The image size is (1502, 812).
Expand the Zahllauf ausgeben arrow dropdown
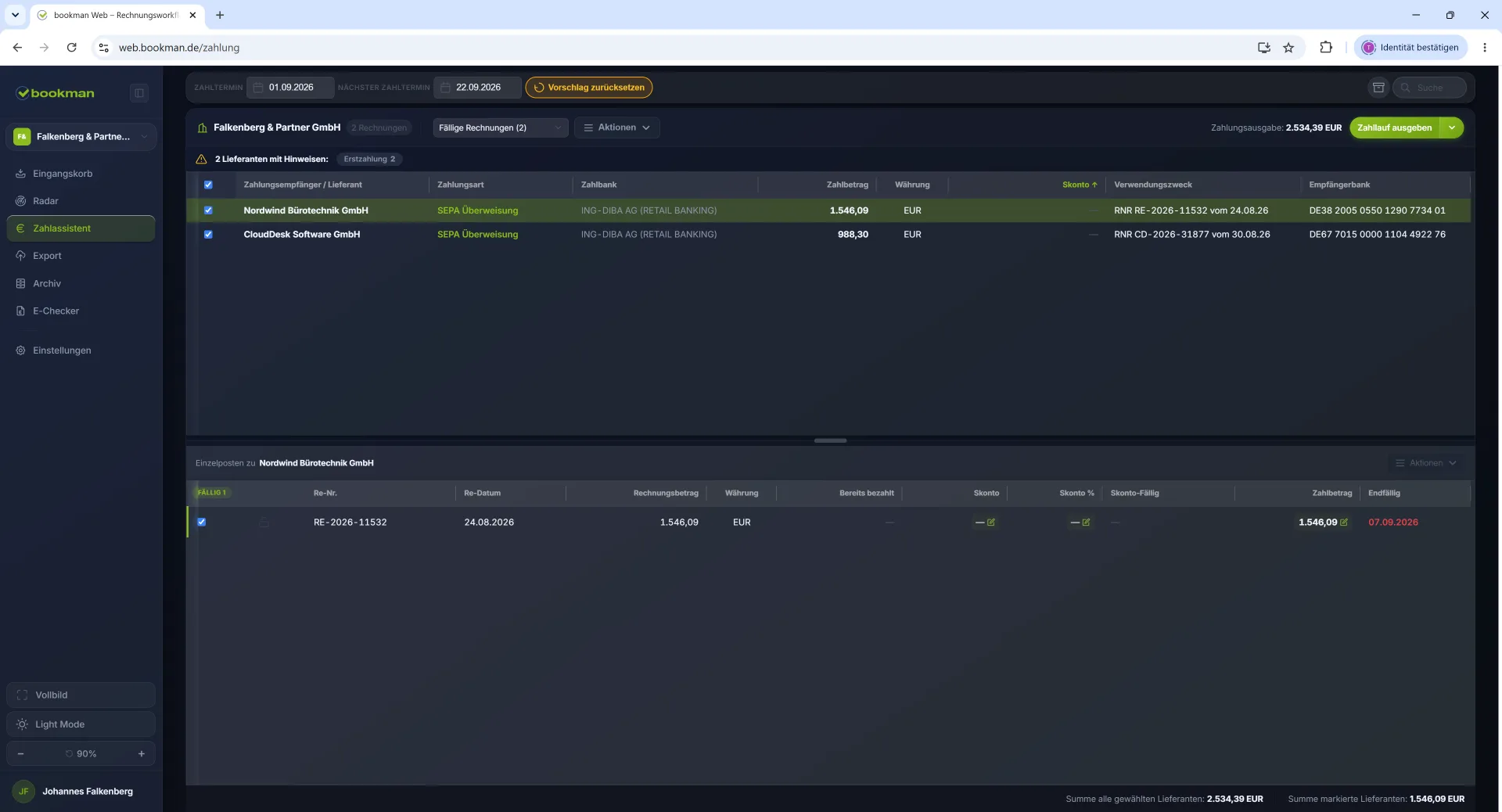pyautogui.click(x=1452, y=128)
